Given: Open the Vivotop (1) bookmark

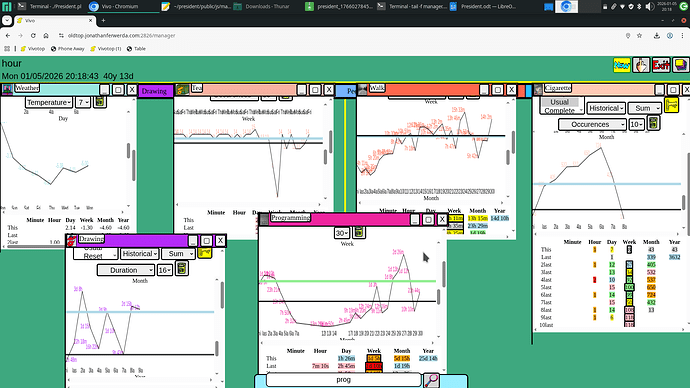Looking at the screenshot, I should pos(106,49).
